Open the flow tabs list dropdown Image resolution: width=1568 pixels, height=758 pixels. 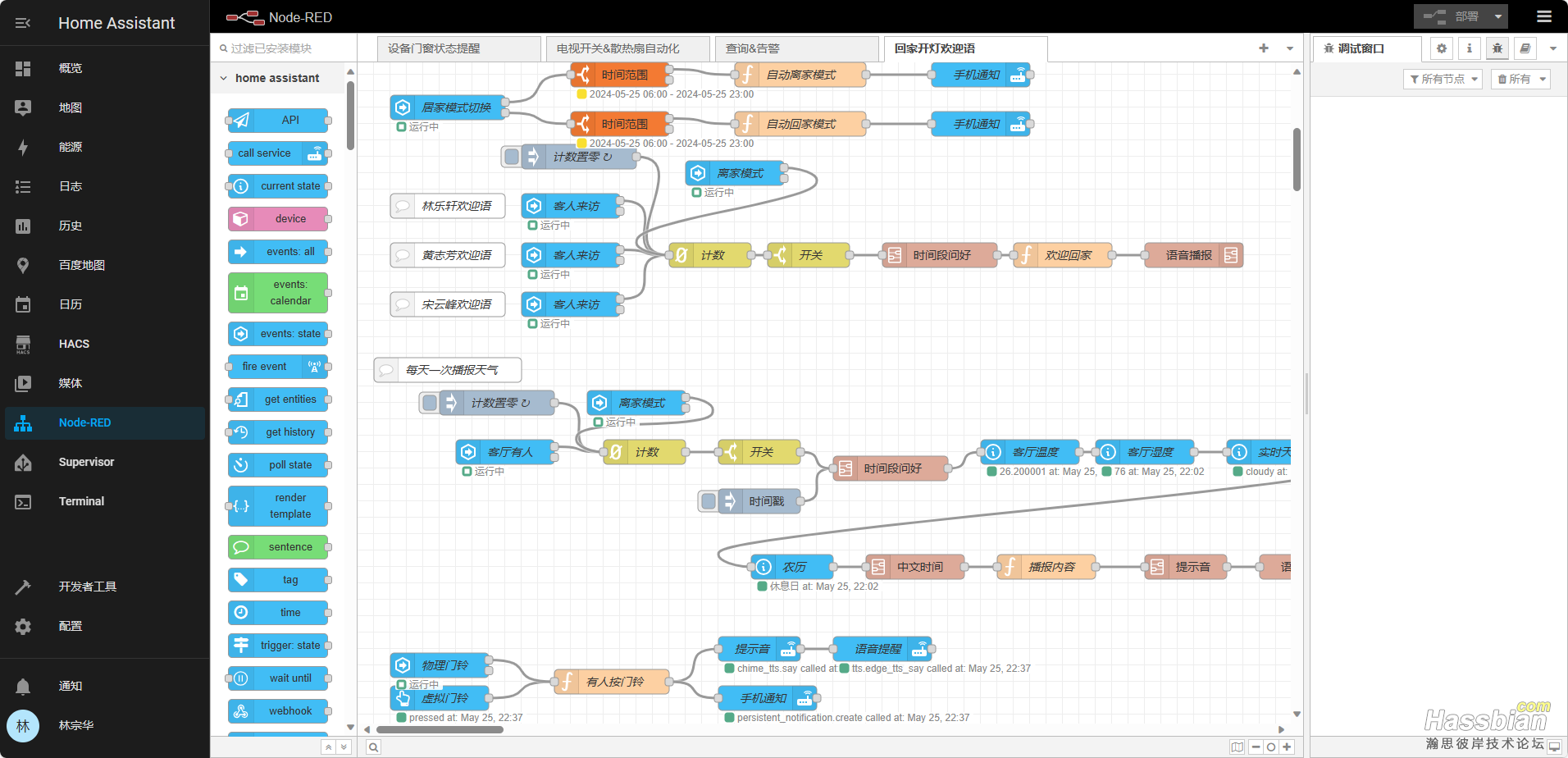pos(1290,48)
